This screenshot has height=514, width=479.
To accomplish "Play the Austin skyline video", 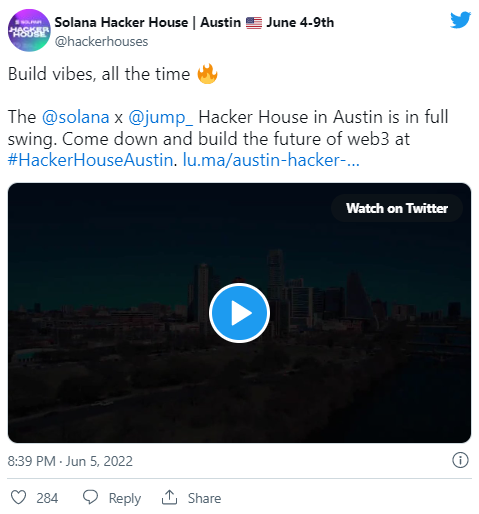I will [x=239, y=313].
